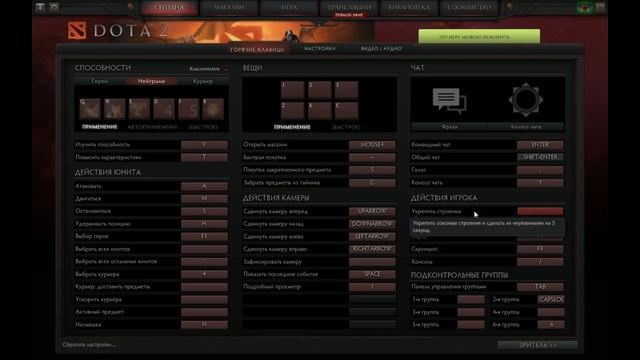Select abilities (Быстрое) cast mode
Viewport: 640px width, 360px height.
click(203, 127)
